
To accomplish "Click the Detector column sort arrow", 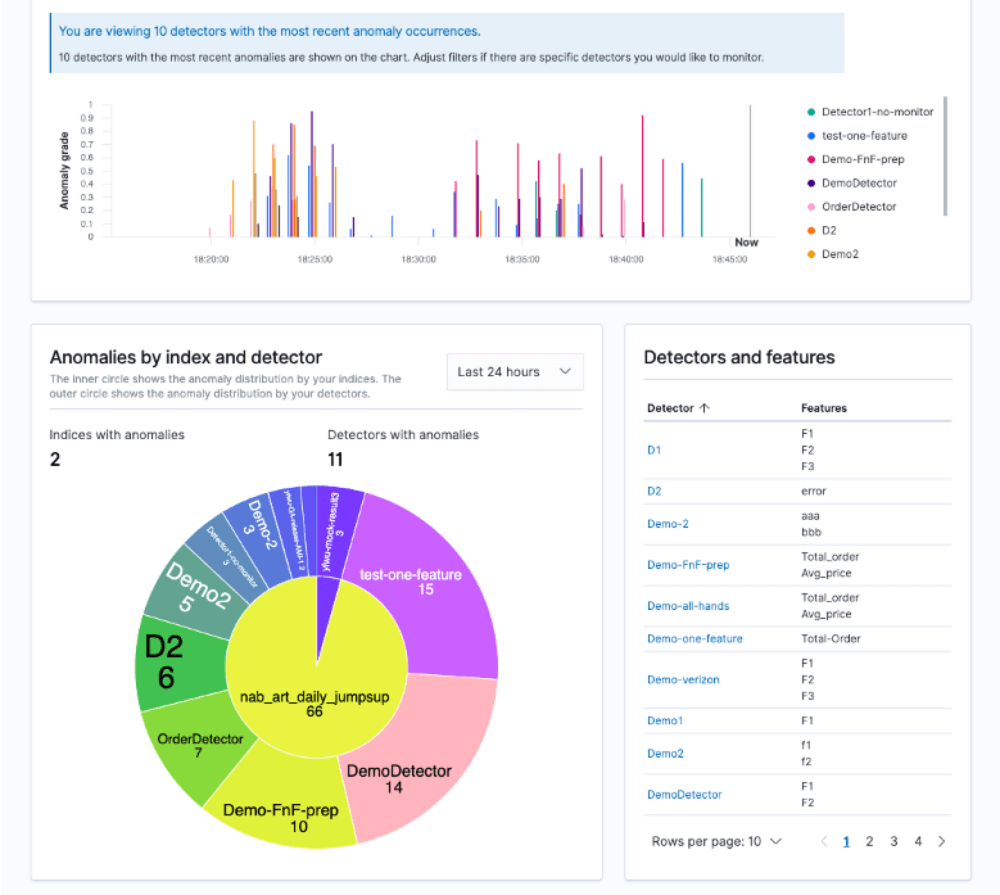I will pos(705,408).
